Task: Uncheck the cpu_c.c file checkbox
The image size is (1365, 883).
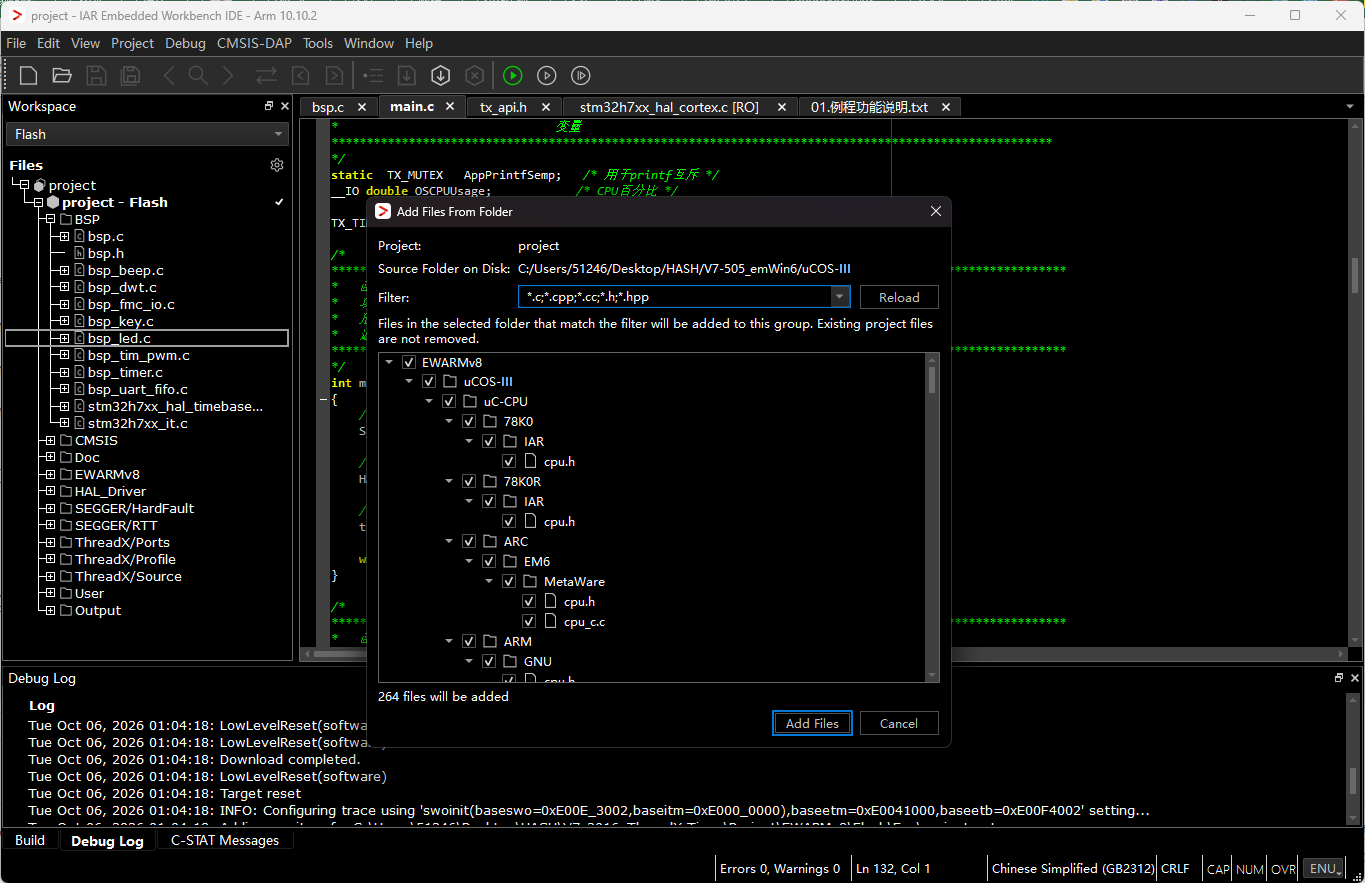Action: pyautogui.click(x=529, y=622)
